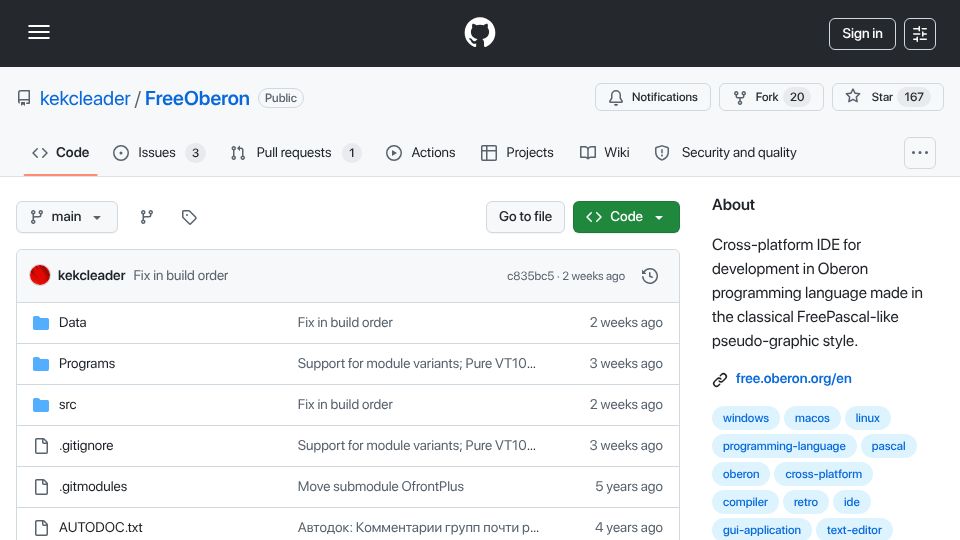The height and width of the screenshot is (540, 960).
Task: Expand the green Code dropdown
Action: point(626,217)
